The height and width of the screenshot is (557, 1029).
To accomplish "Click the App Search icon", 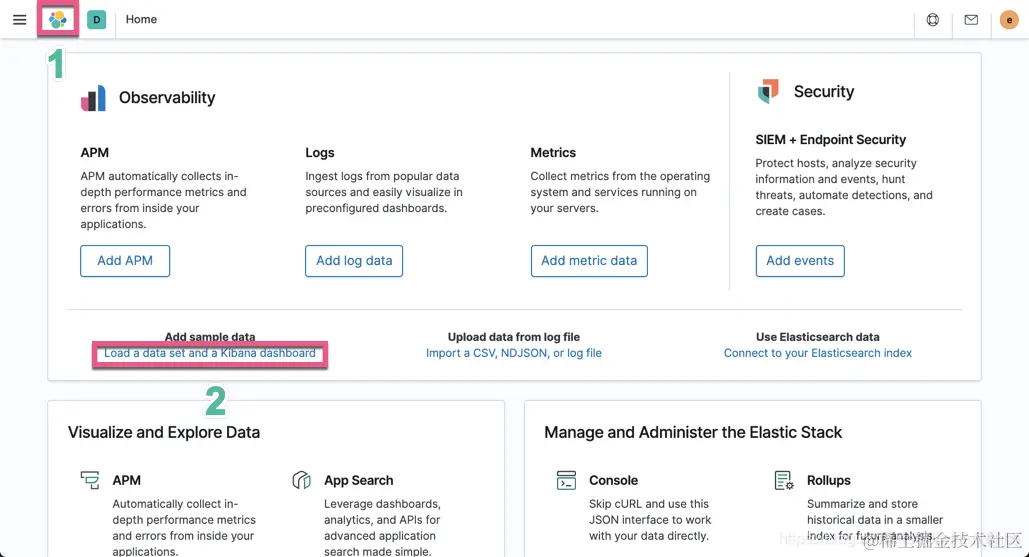I will coord(301,481).
